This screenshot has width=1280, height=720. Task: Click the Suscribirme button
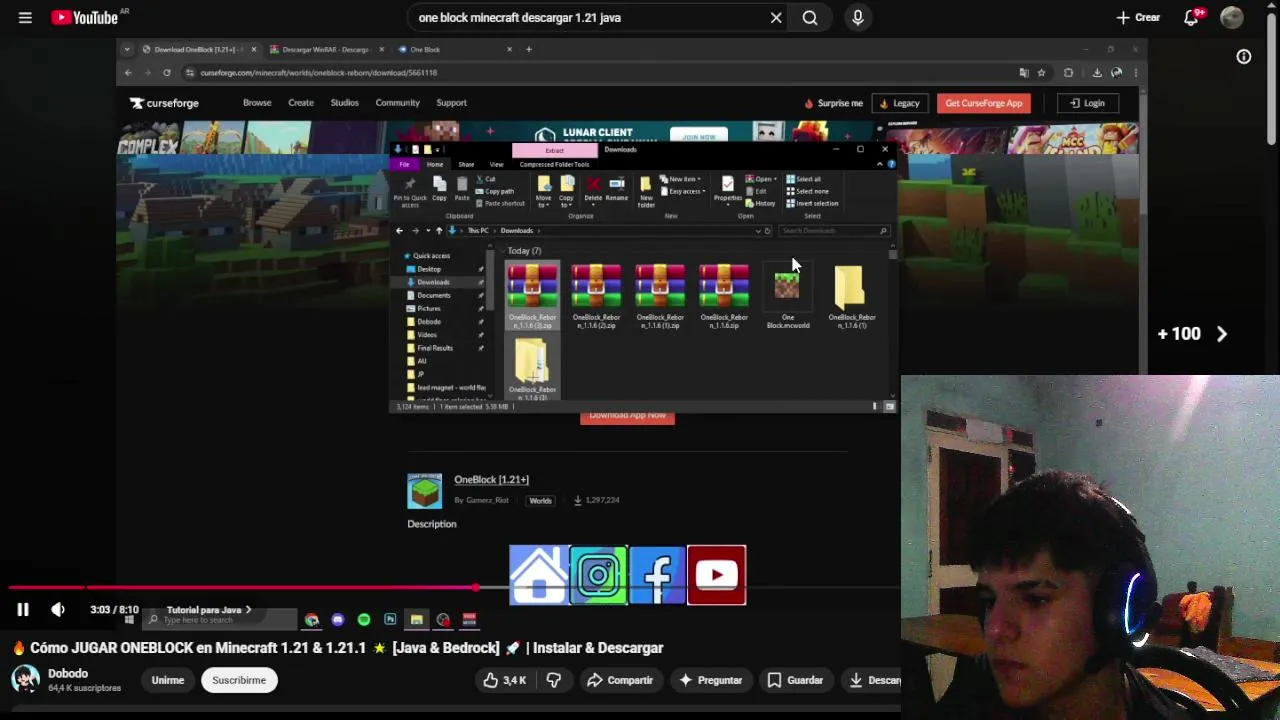[239, 680]
